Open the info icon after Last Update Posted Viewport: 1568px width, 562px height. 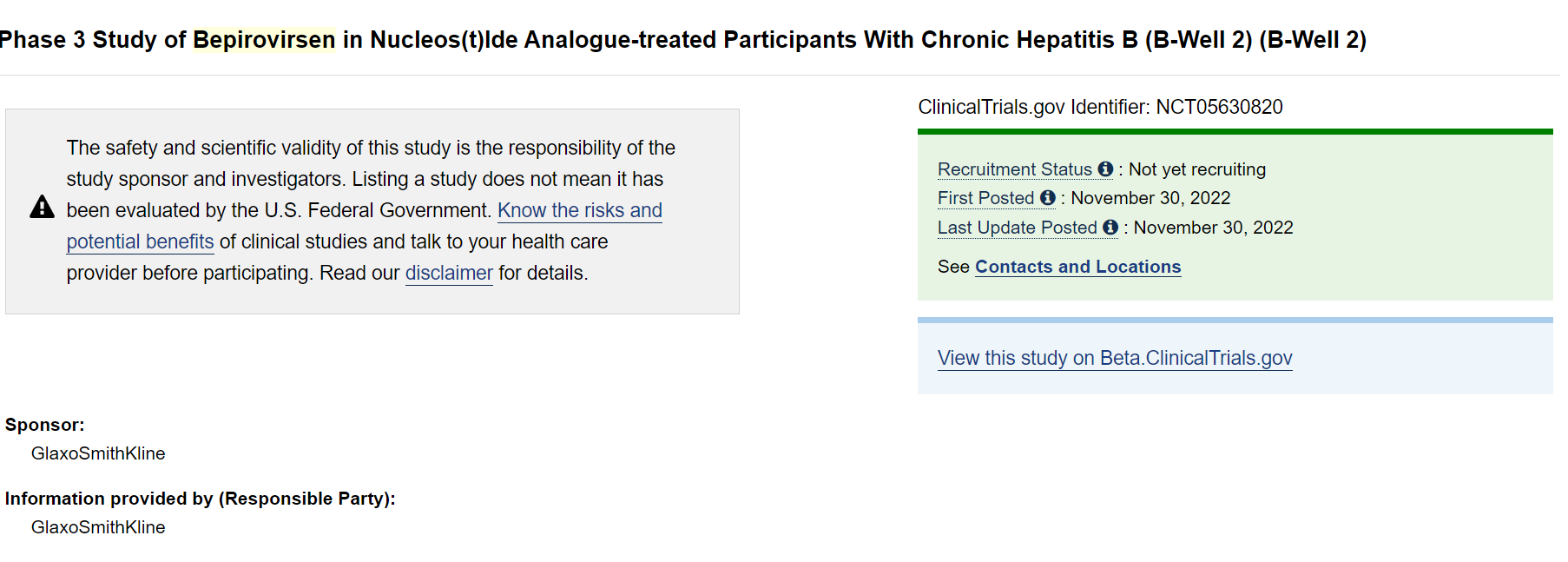[x=1110, y=228]
